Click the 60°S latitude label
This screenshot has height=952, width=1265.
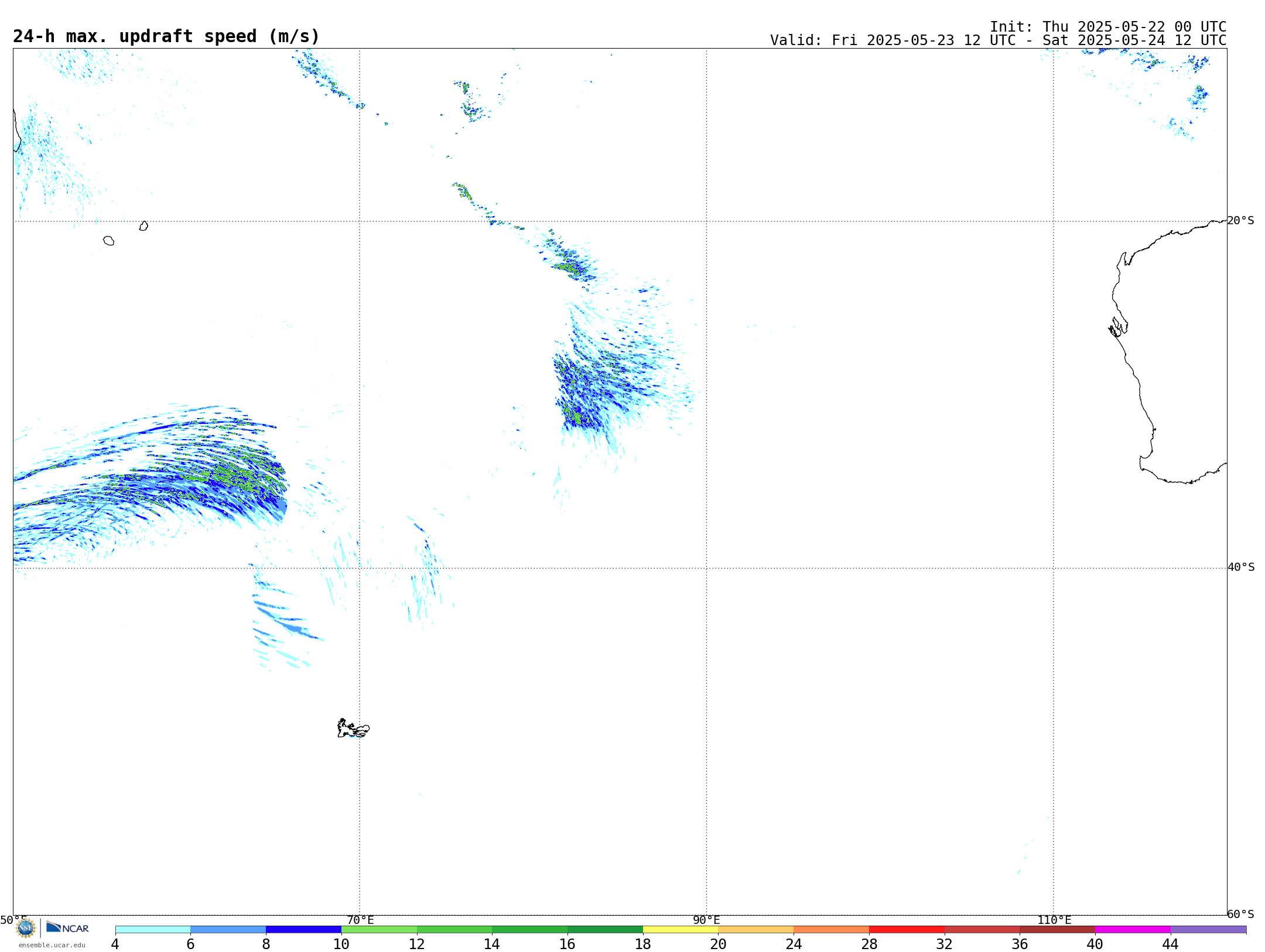pyautogui.click(x=1241, y=914)
